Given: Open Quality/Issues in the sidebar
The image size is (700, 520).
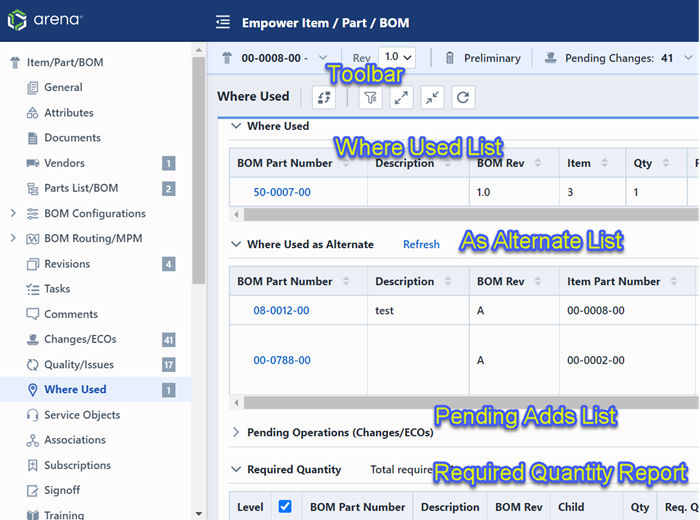Looking at the screenshot, I should pos(78,365).
